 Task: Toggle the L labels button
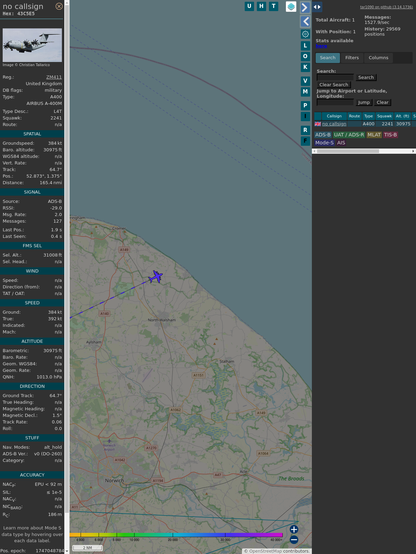coord(305,46)
